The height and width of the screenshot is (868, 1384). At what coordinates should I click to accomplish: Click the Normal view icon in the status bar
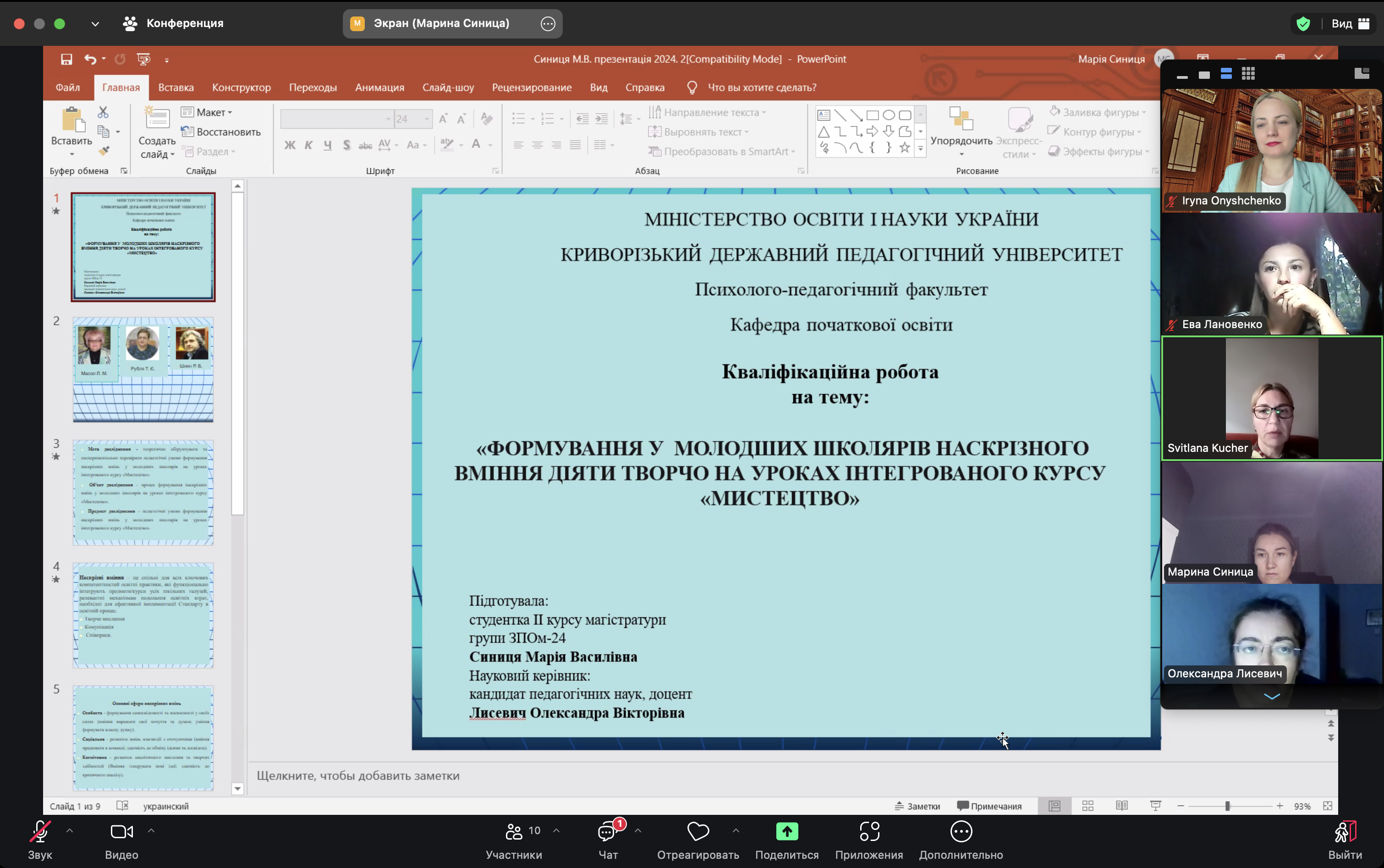(x=1054, y=806)
